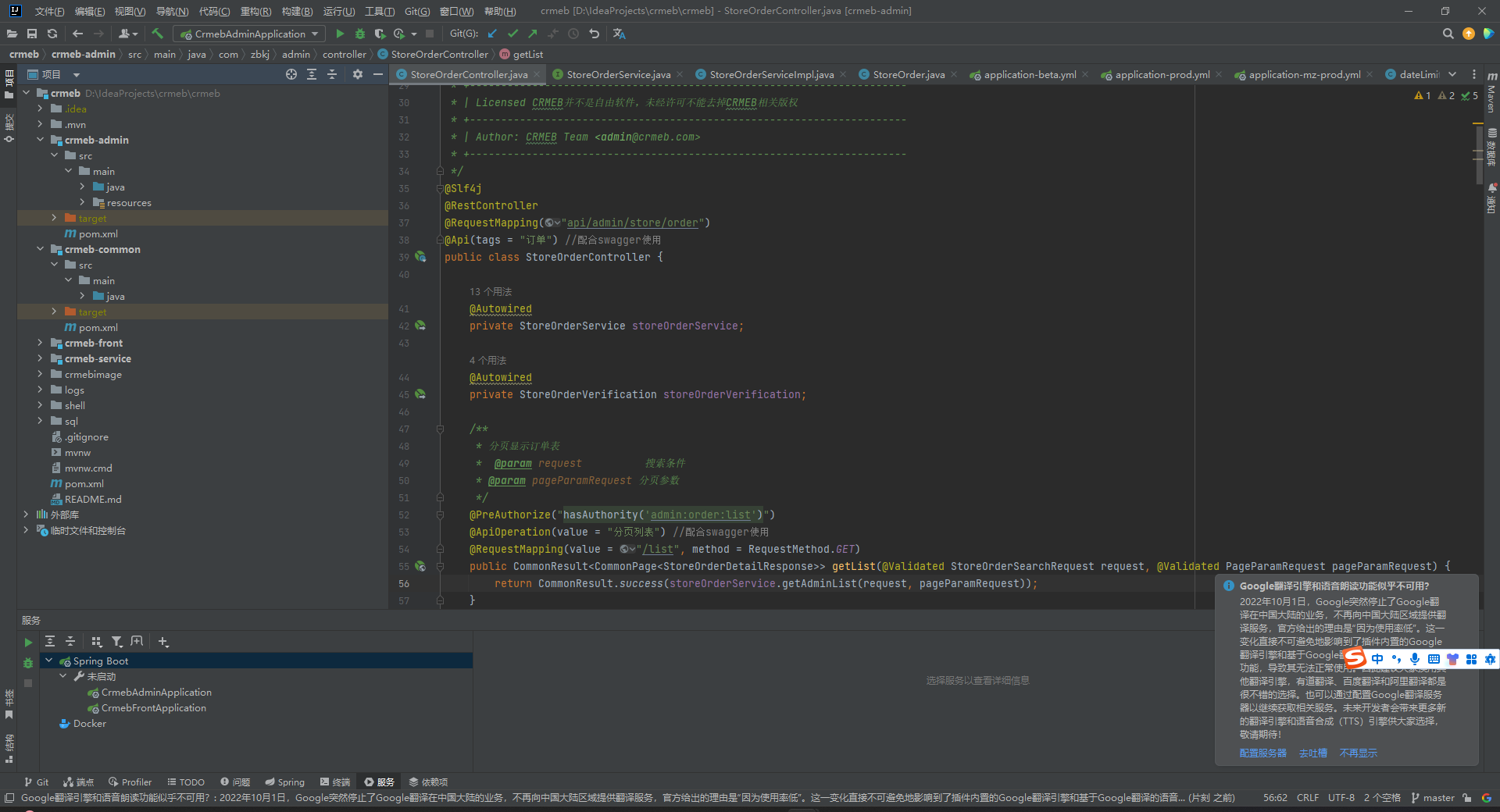Open the 终端 terminal tab
The height and width of the screenshot is (812, 1500).
(x=335, y=782)
